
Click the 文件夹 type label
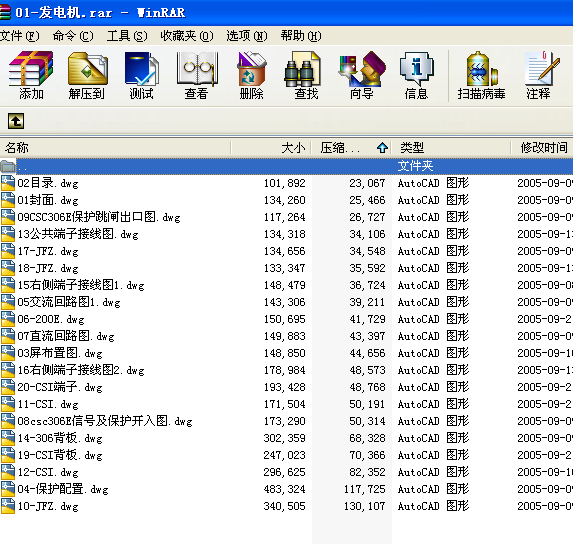[415, 166]
